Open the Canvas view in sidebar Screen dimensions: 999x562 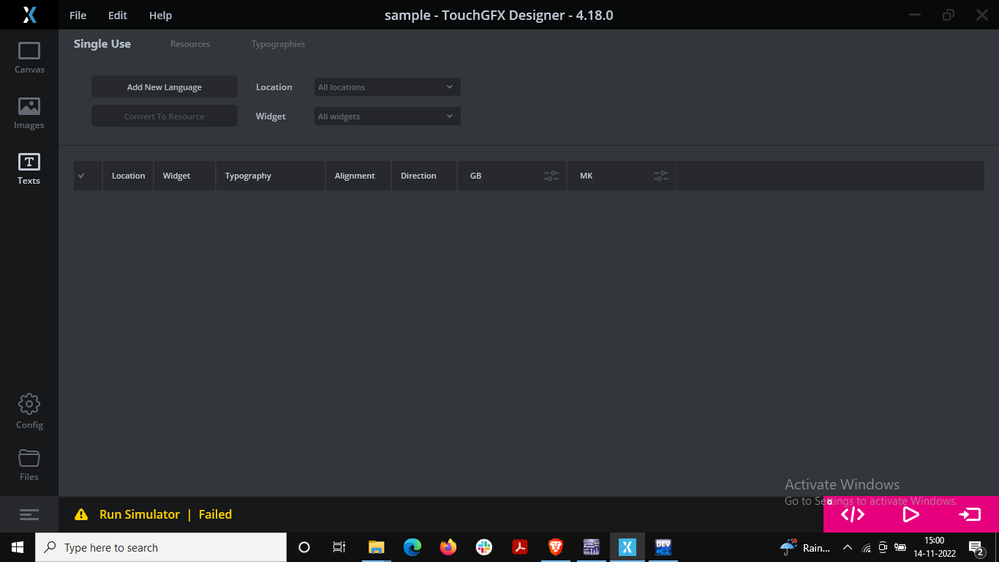(29, 57)
